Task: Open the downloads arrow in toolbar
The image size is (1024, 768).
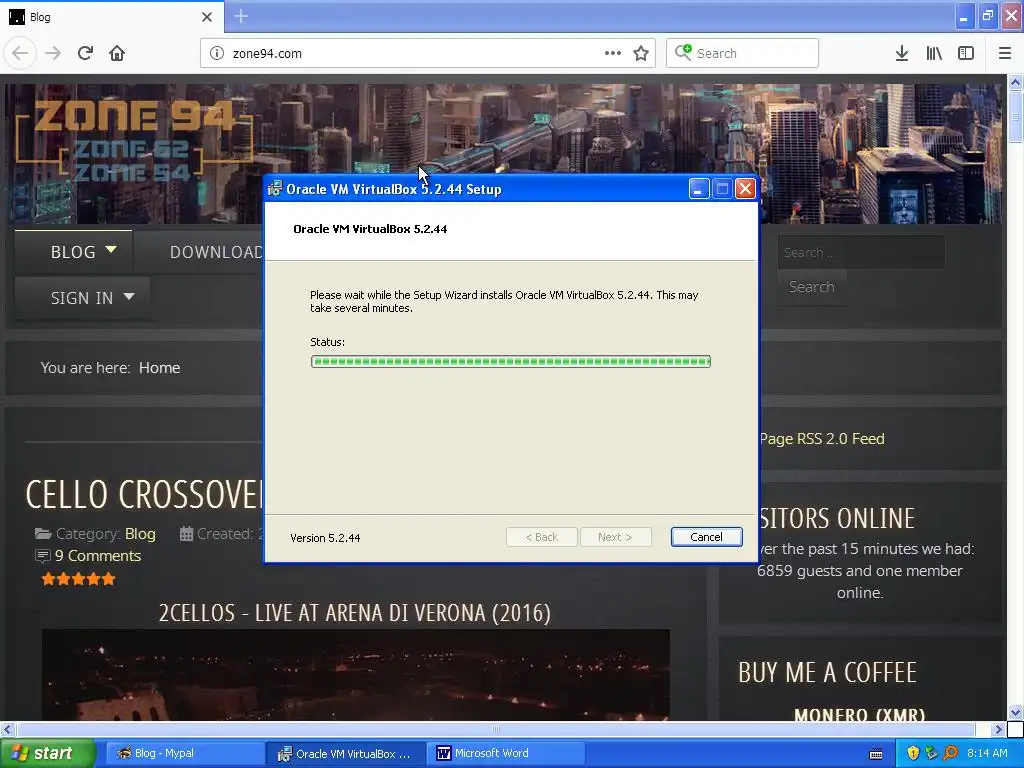Action: click(x=902, y=53)
